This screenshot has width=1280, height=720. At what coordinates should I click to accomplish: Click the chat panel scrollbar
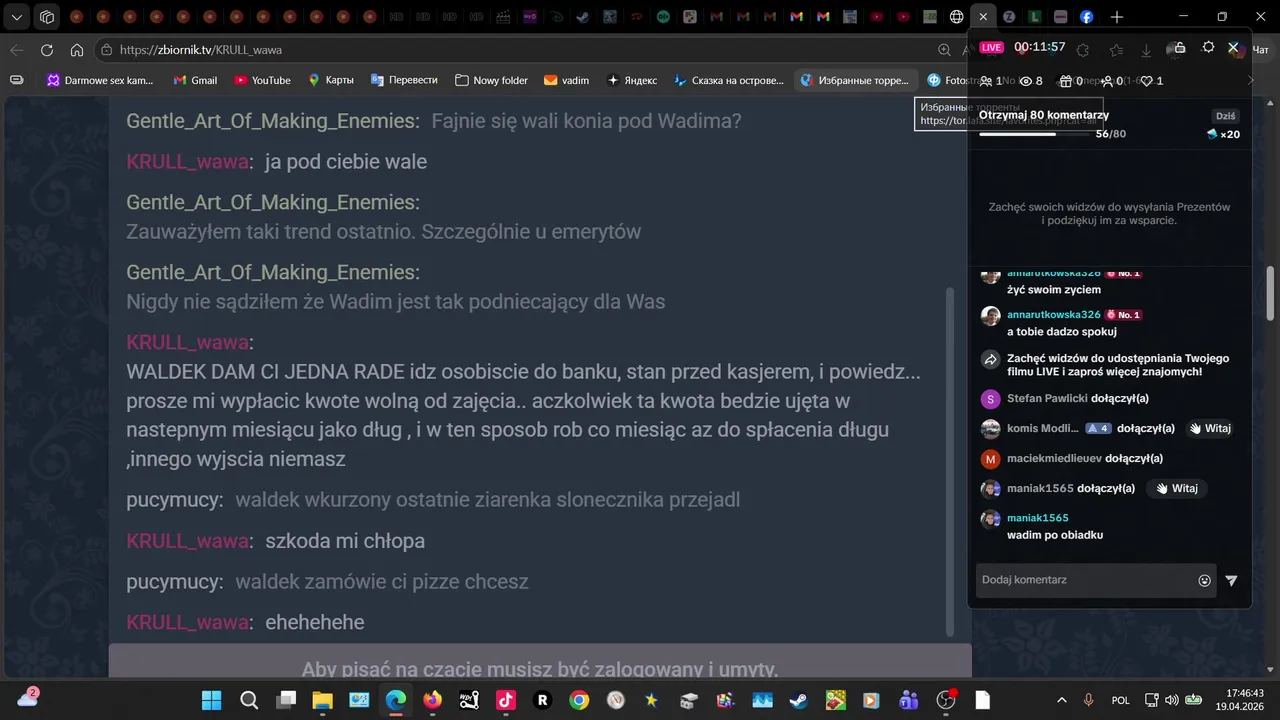(950, 460)
